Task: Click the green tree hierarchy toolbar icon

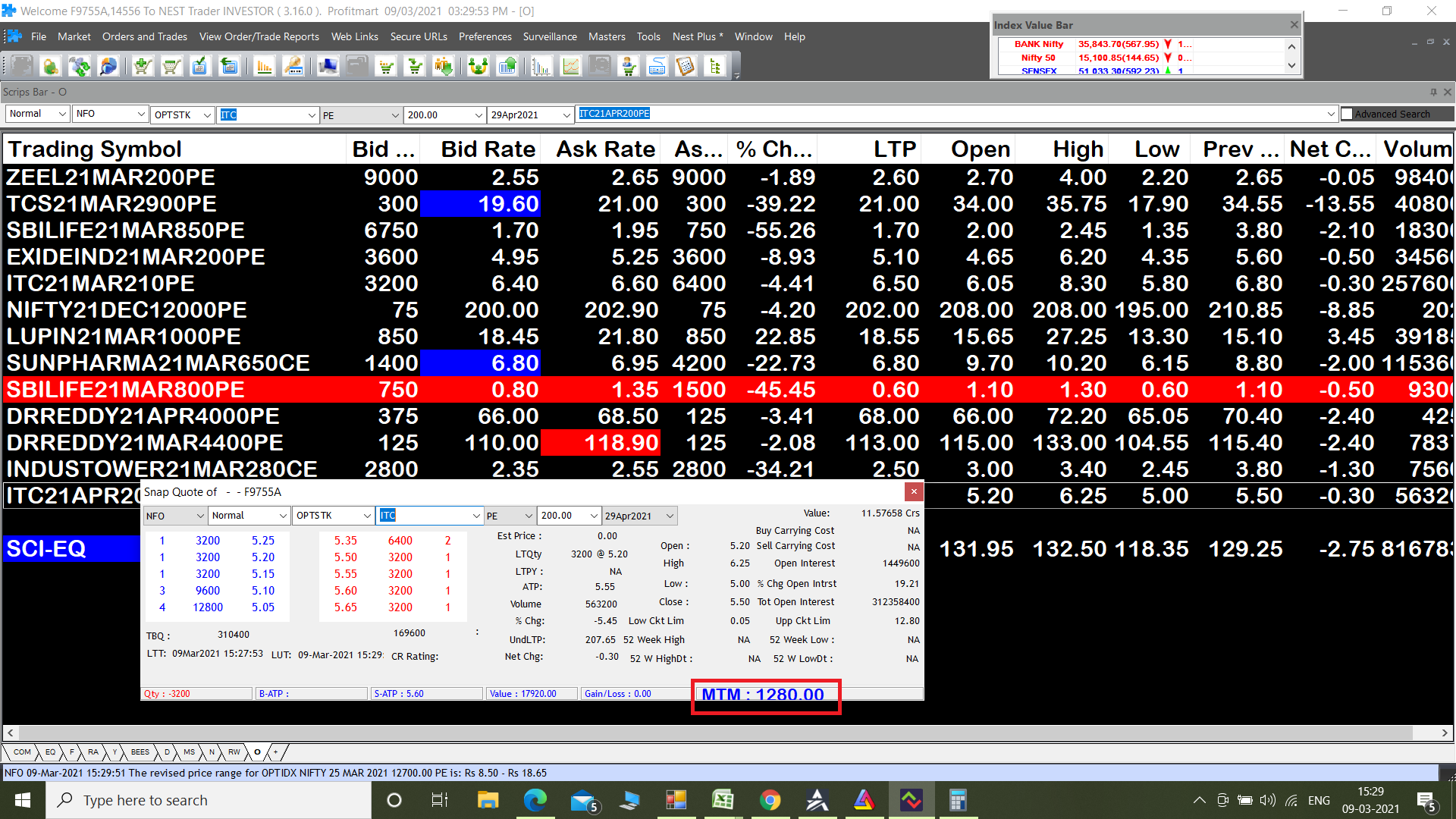Action: [x=715, y=67]
